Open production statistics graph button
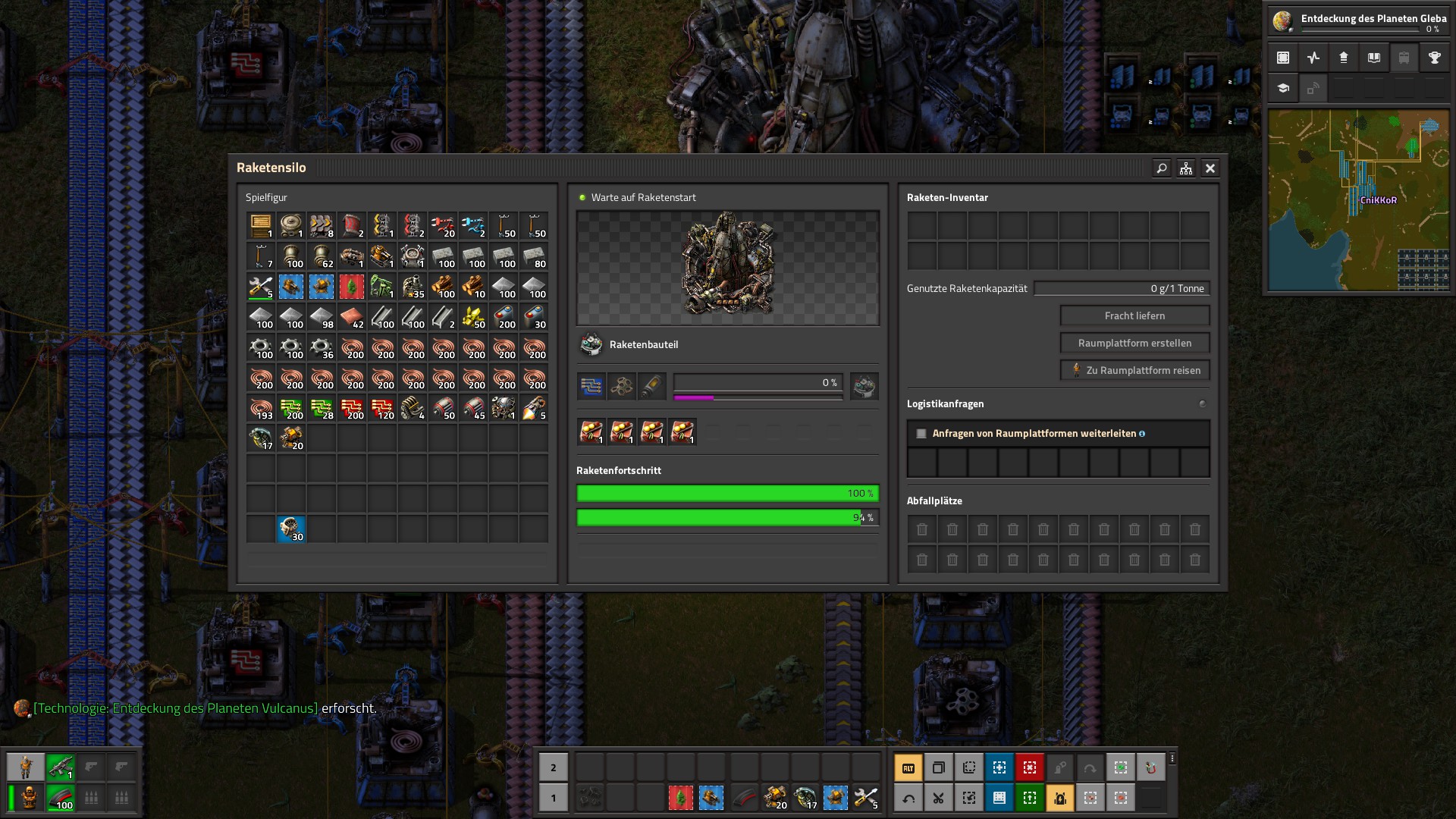The height and width of the screenshot is (819, 1456). pyautogui.click(x=1313, y=58)
